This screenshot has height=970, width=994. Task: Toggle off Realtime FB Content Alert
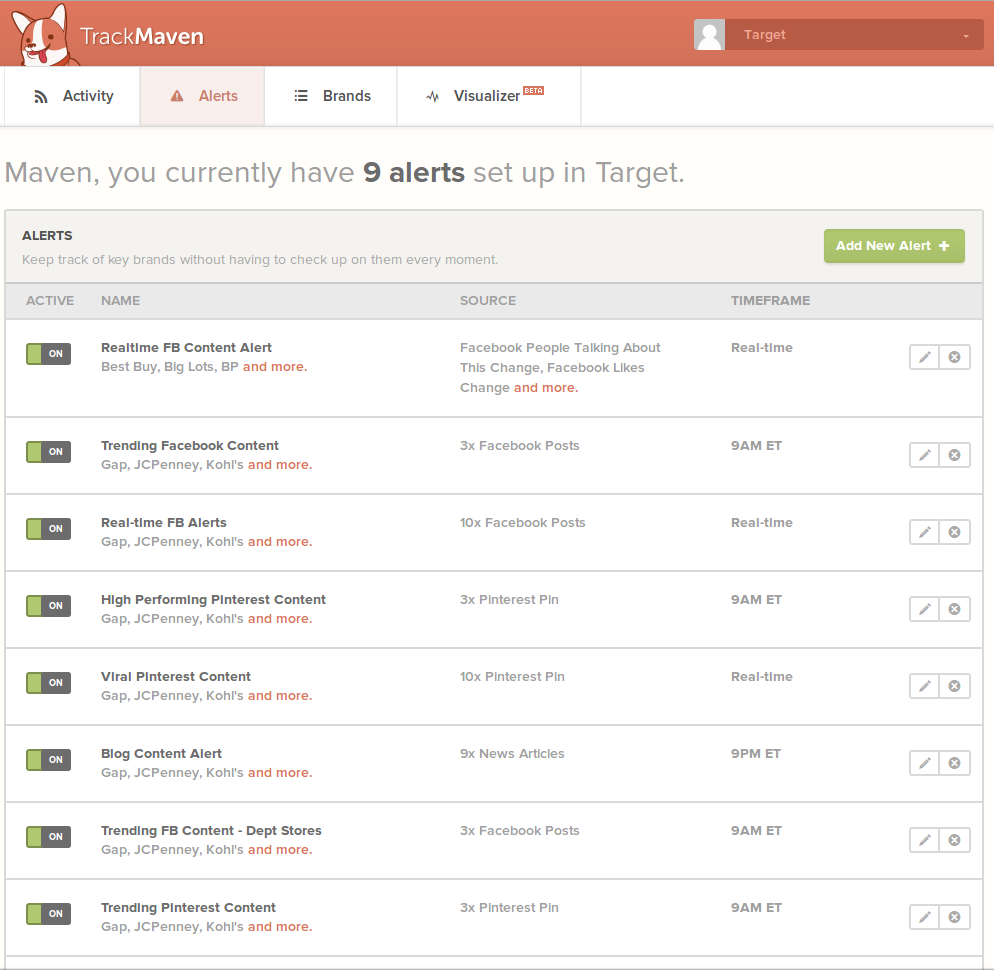[48, 354]
